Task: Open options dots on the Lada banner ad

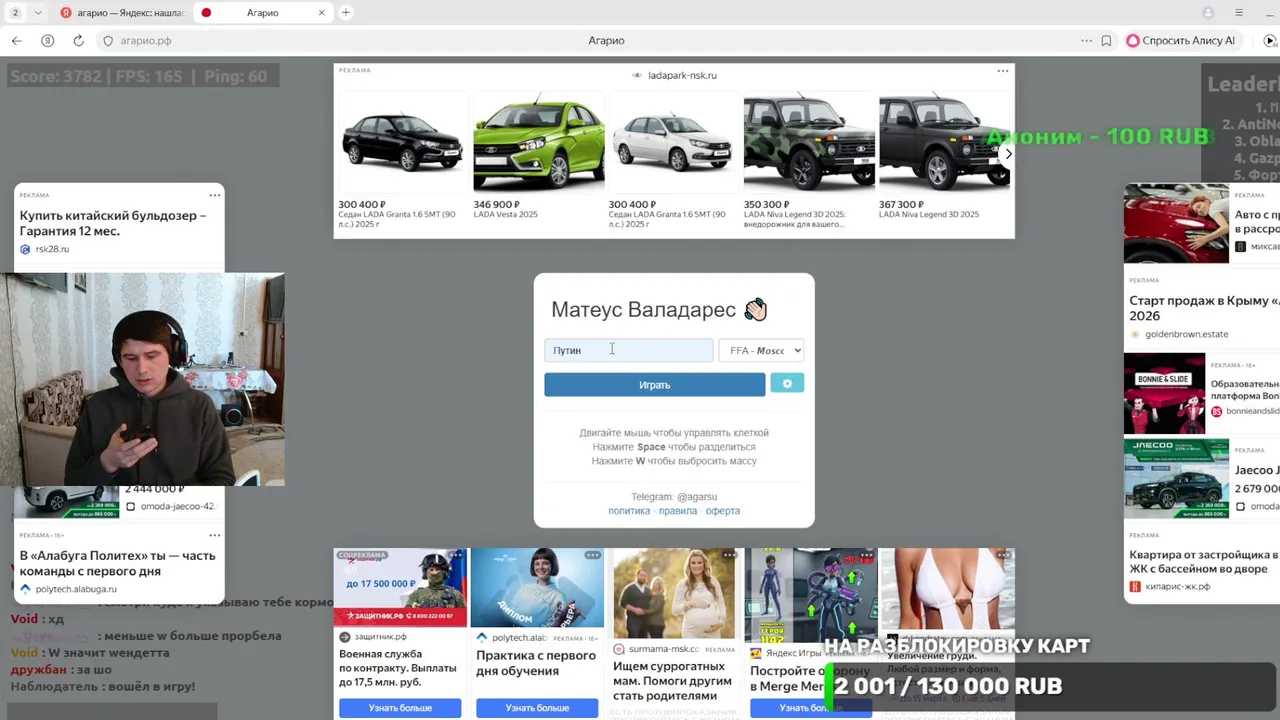Action: coord(1003,71)
